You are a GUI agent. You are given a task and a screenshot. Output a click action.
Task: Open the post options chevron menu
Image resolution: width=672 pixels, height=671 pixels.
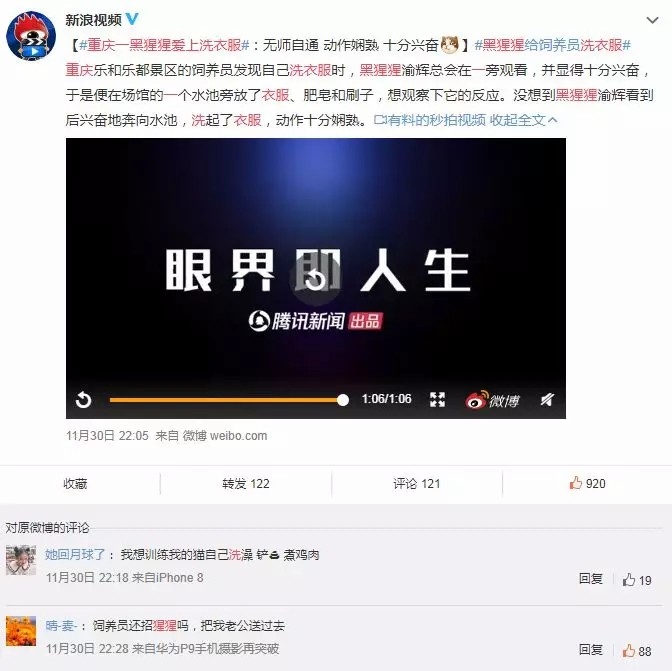click(652, 20)
